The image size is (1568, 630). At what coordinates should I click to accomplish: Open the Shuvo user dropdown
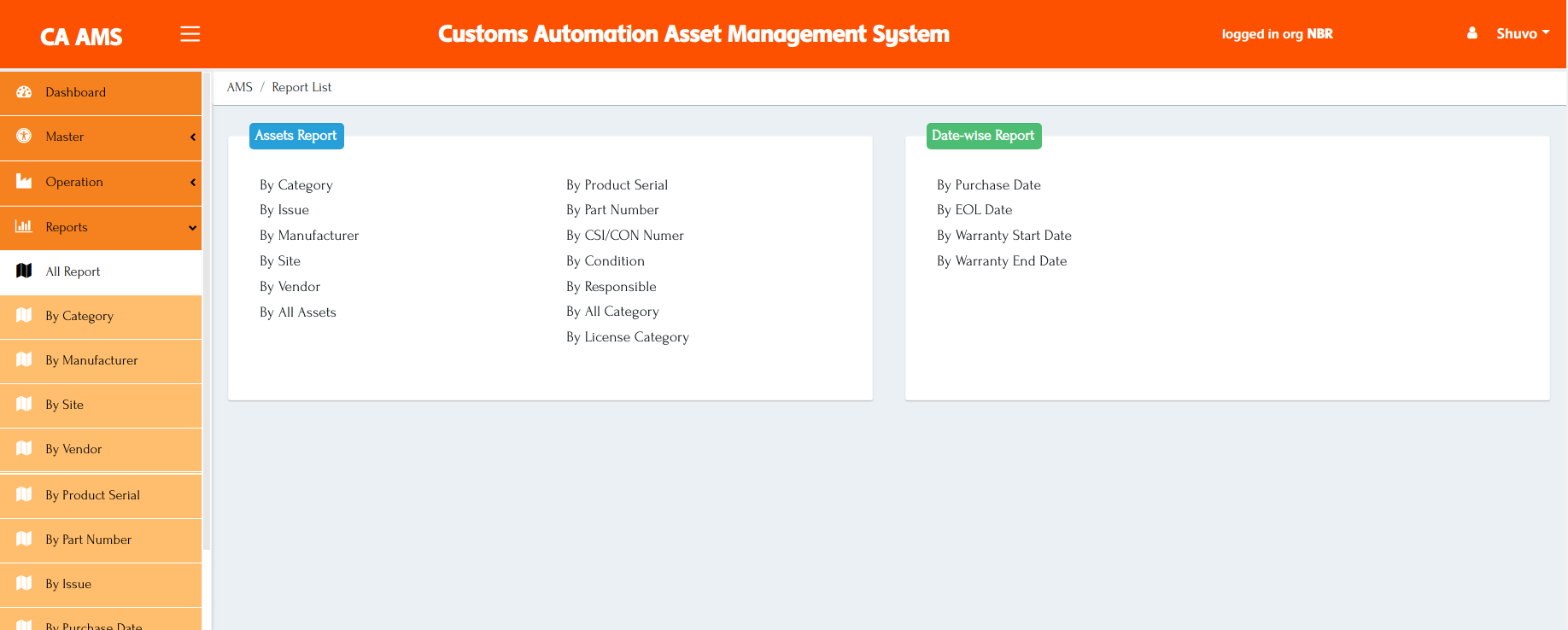[1522, 33]
